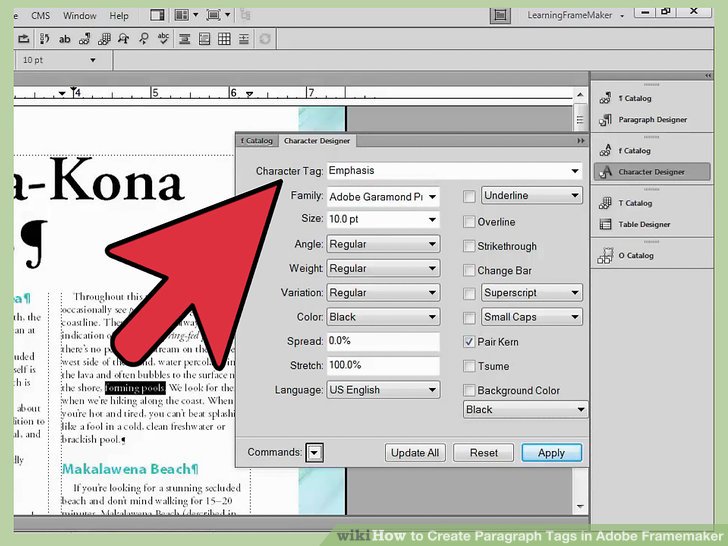Uncheck the Pair Kern checkbox
Viewport: 728px width, 546px height.
[469, 342]
